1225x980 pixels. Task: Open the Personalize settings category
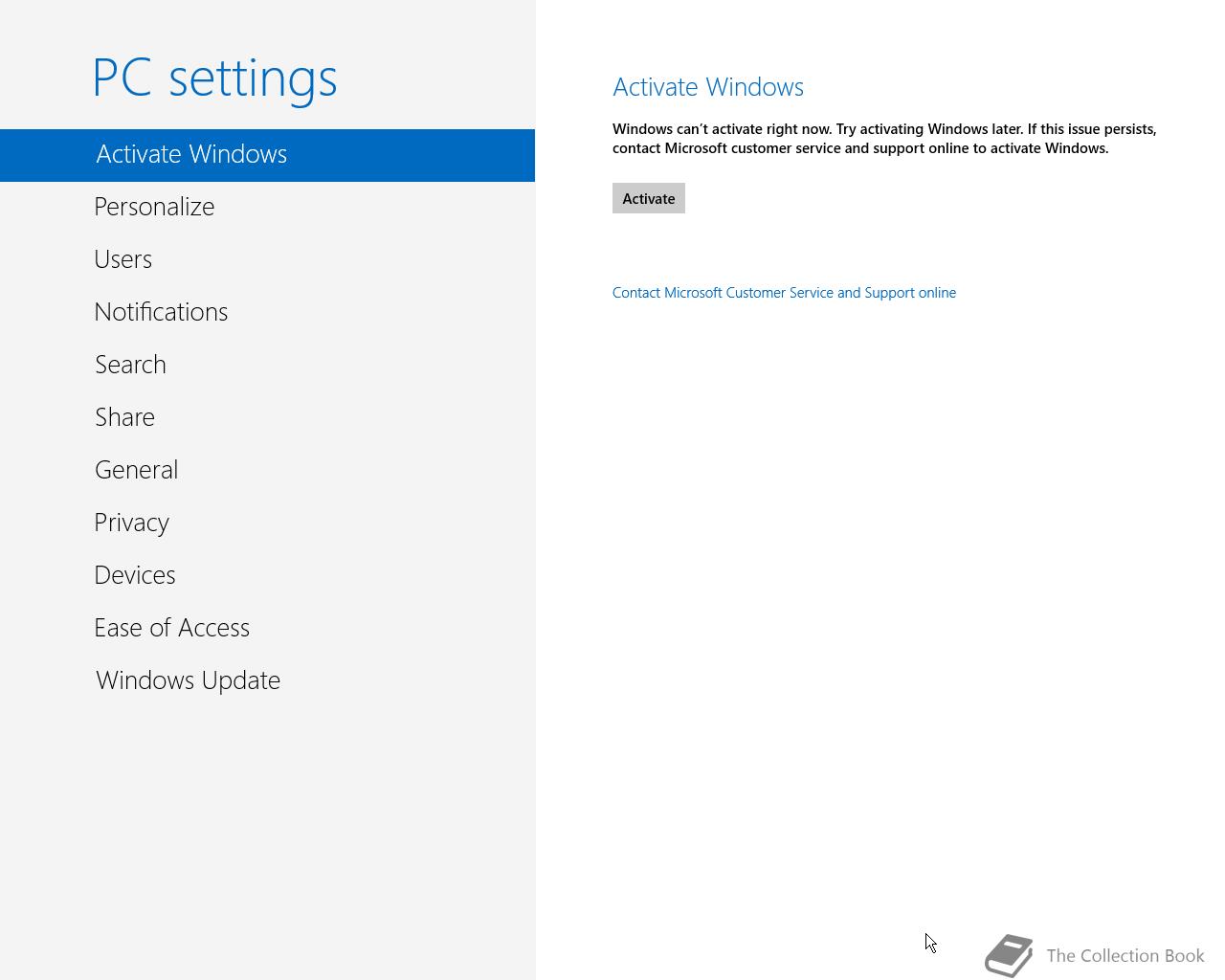[x=267, y=207]
